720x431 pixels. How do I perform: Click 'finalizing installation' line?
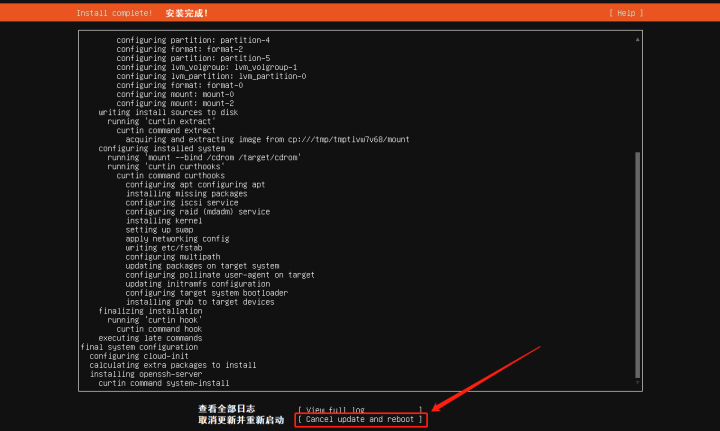(150, 311)
